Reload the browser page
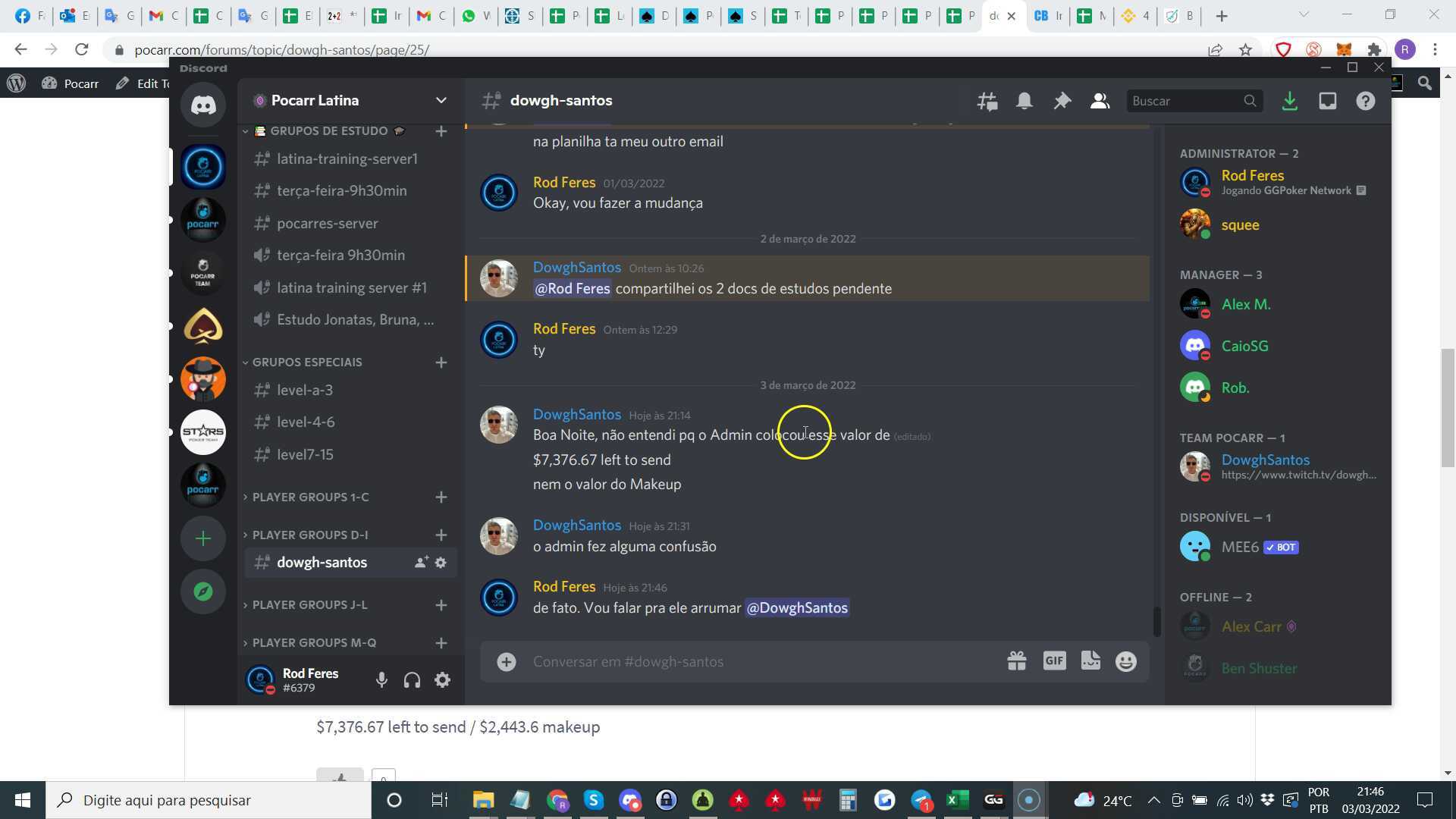Image resolution: width=1456 pixels, height=819 pixels. click(82, 50)
